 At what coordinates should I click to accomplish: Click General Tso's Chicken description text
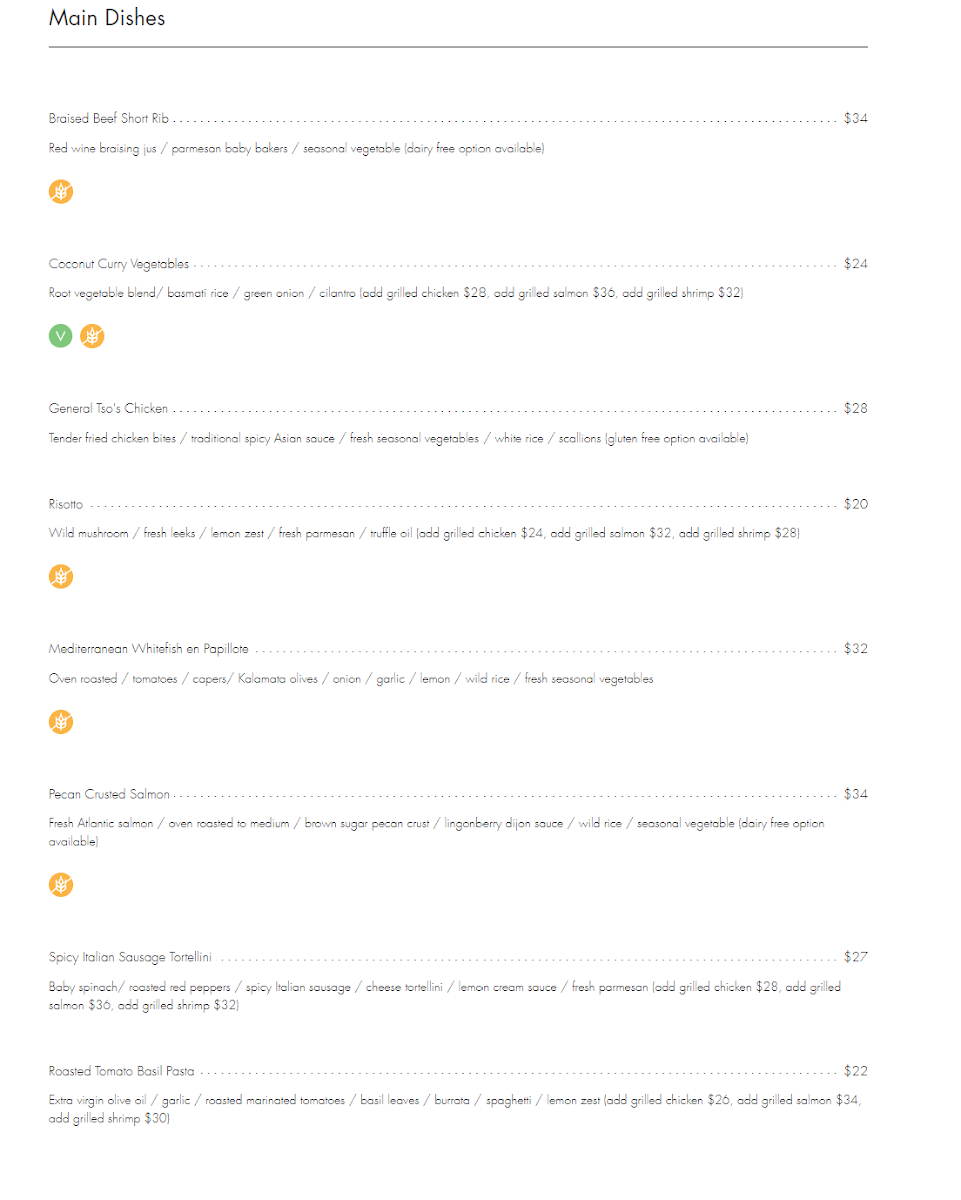[x=398, y=439]
